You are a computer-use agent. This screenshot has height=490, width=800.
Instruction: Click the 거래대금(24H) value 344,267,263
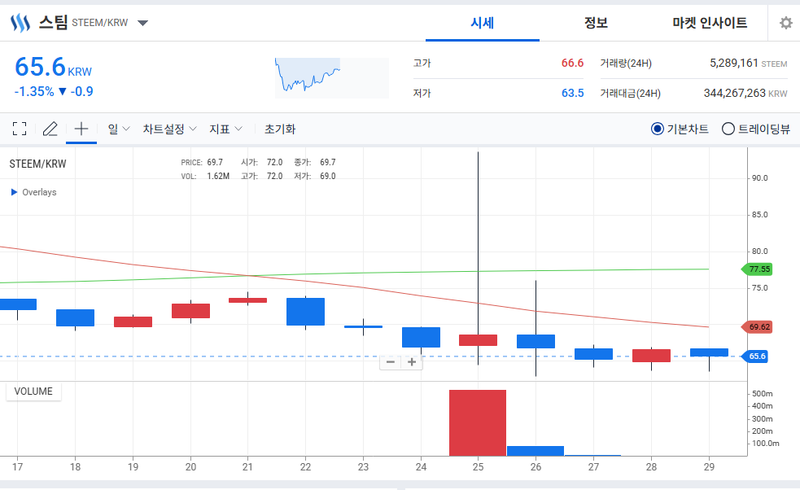tap(735, 93)
